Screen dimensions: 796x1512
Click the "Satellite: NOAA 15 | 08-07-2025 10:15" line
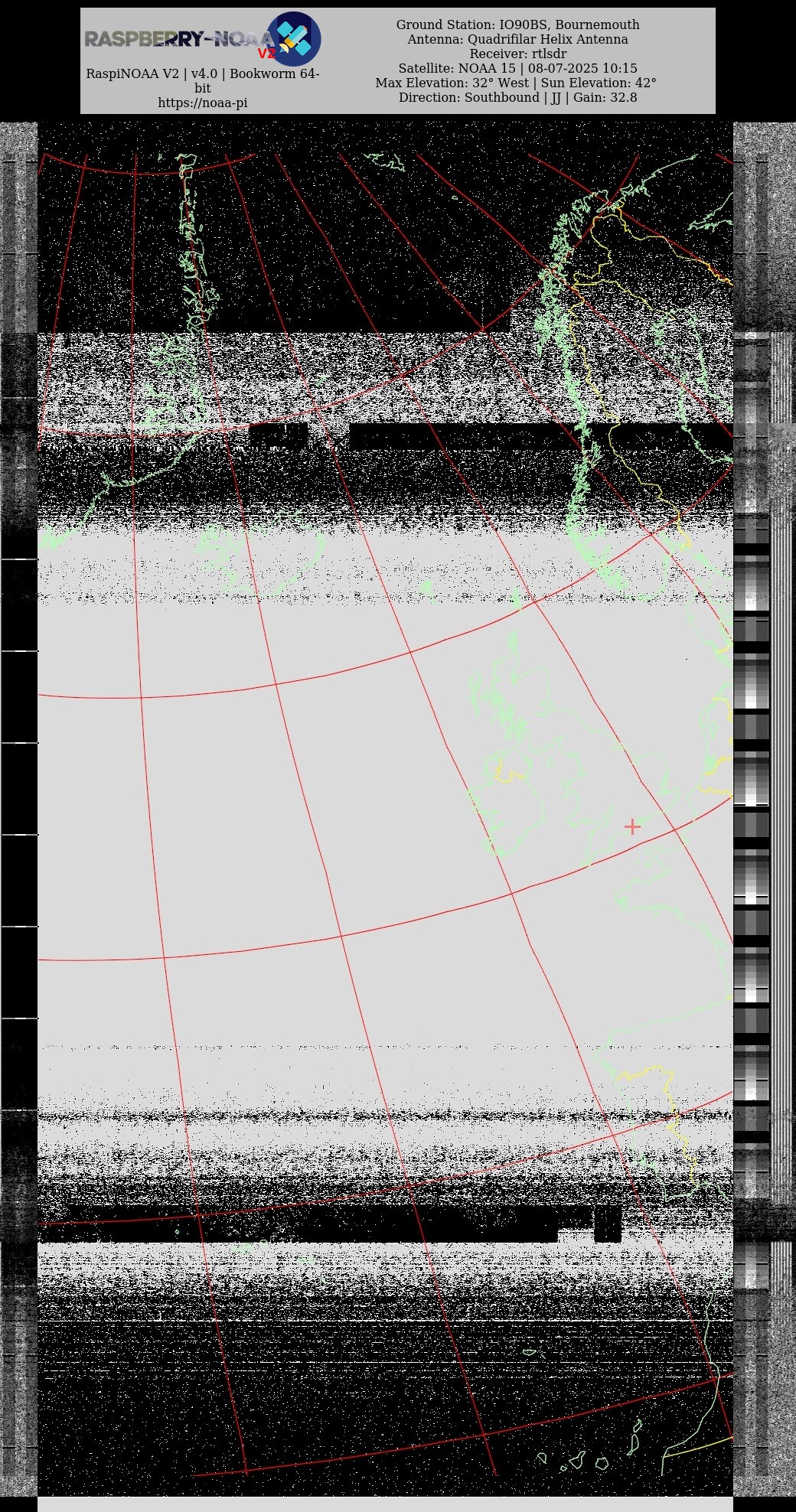[518, 68]
